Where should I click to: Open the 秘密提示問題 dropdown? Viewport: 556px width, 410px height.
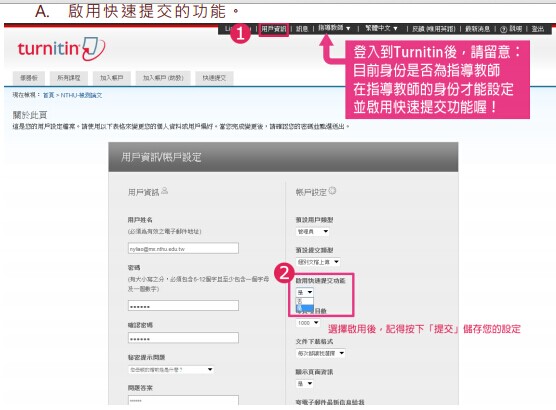click(x=171, y=370)
